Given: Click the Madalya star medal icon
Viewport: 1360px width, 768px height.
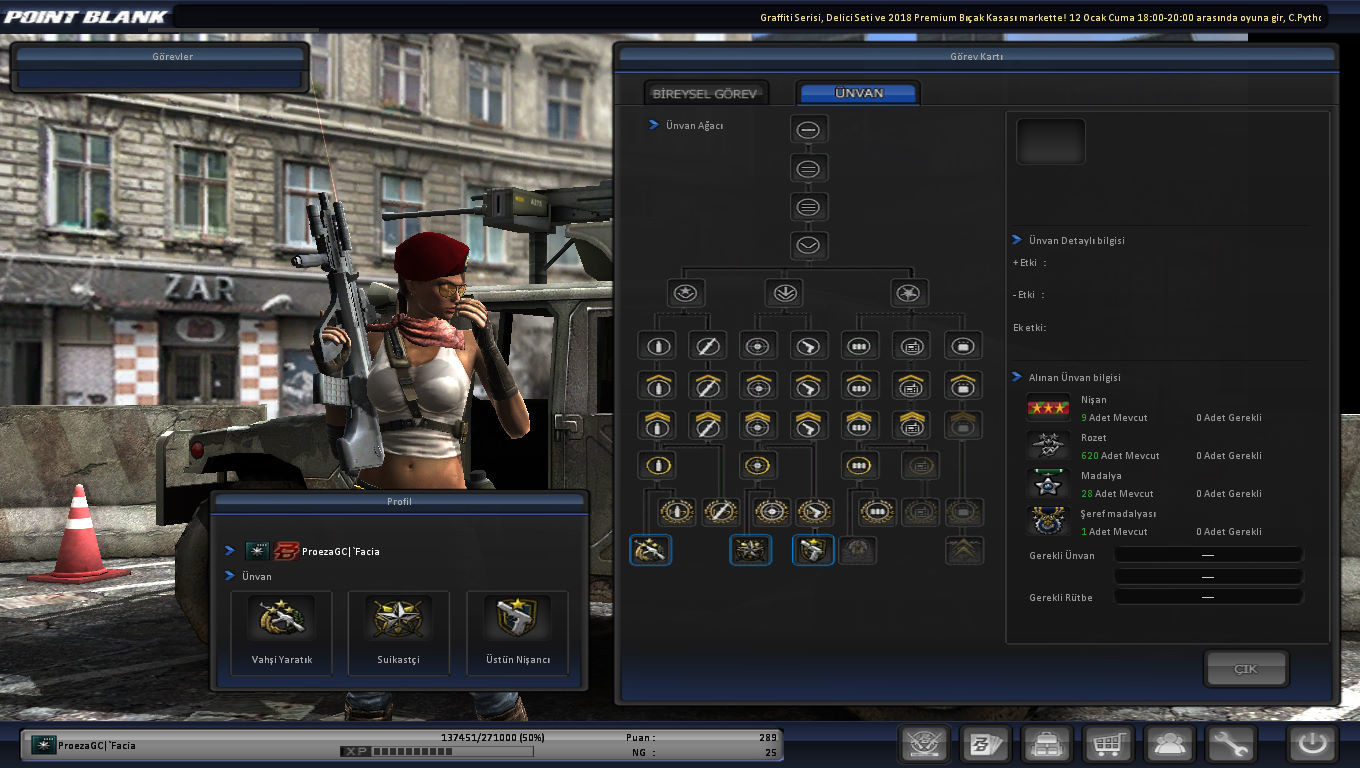Looking at the screenshot, I should pos(1048,484).
